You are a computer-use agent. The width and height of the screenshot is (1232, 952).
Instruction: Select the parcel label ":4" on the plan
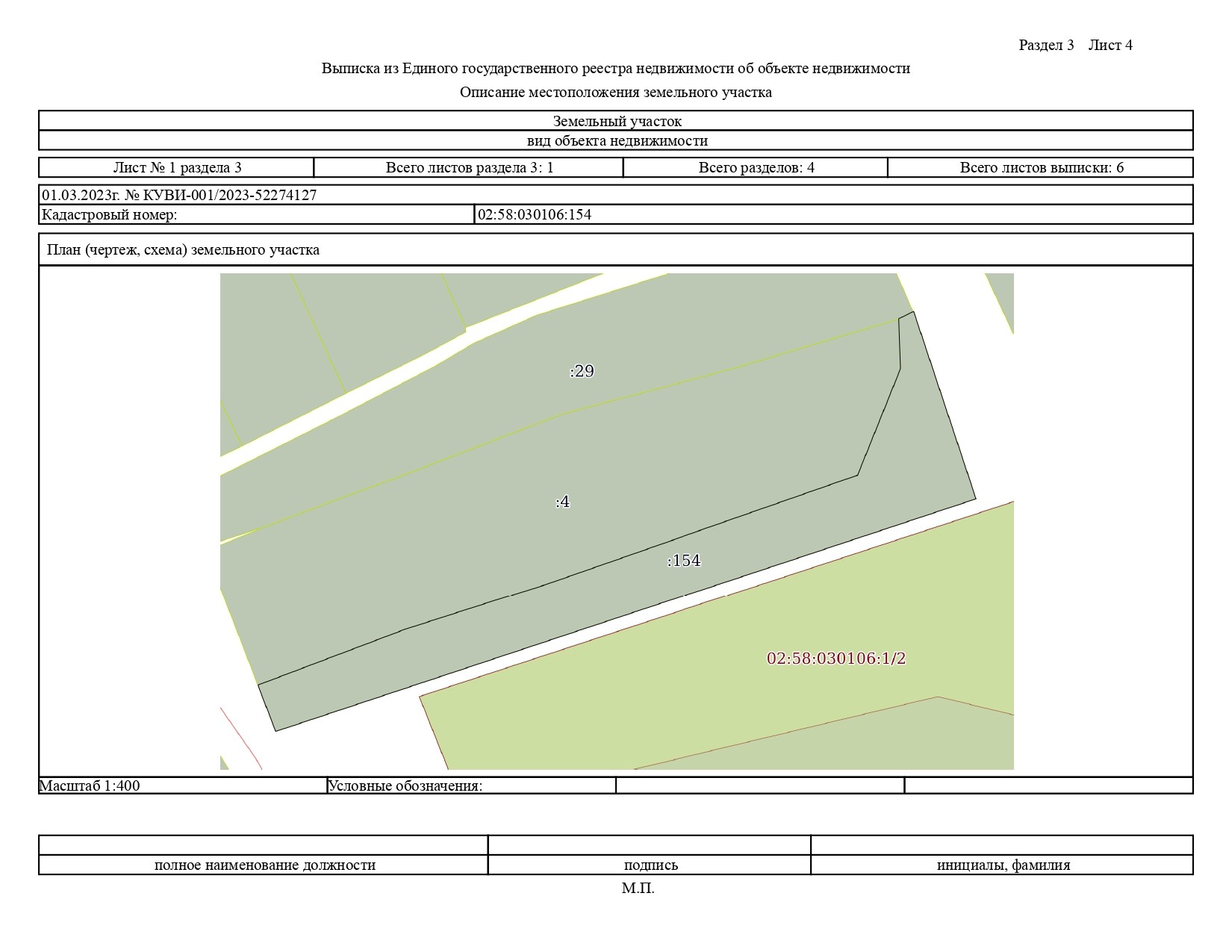[563, 502]
